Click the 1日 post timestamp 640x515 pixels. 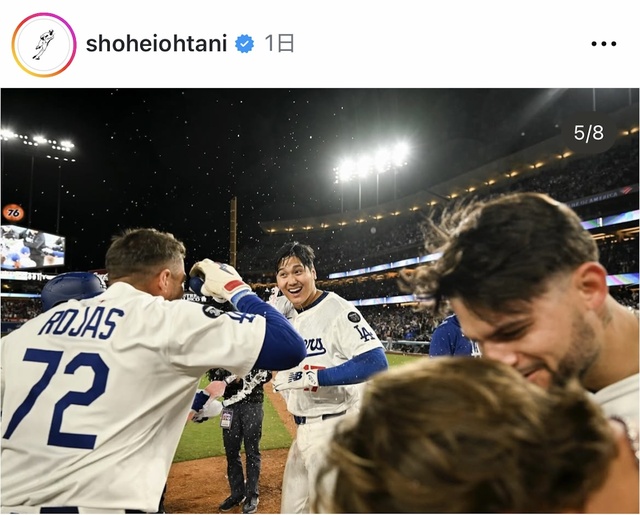pos(279,43)
